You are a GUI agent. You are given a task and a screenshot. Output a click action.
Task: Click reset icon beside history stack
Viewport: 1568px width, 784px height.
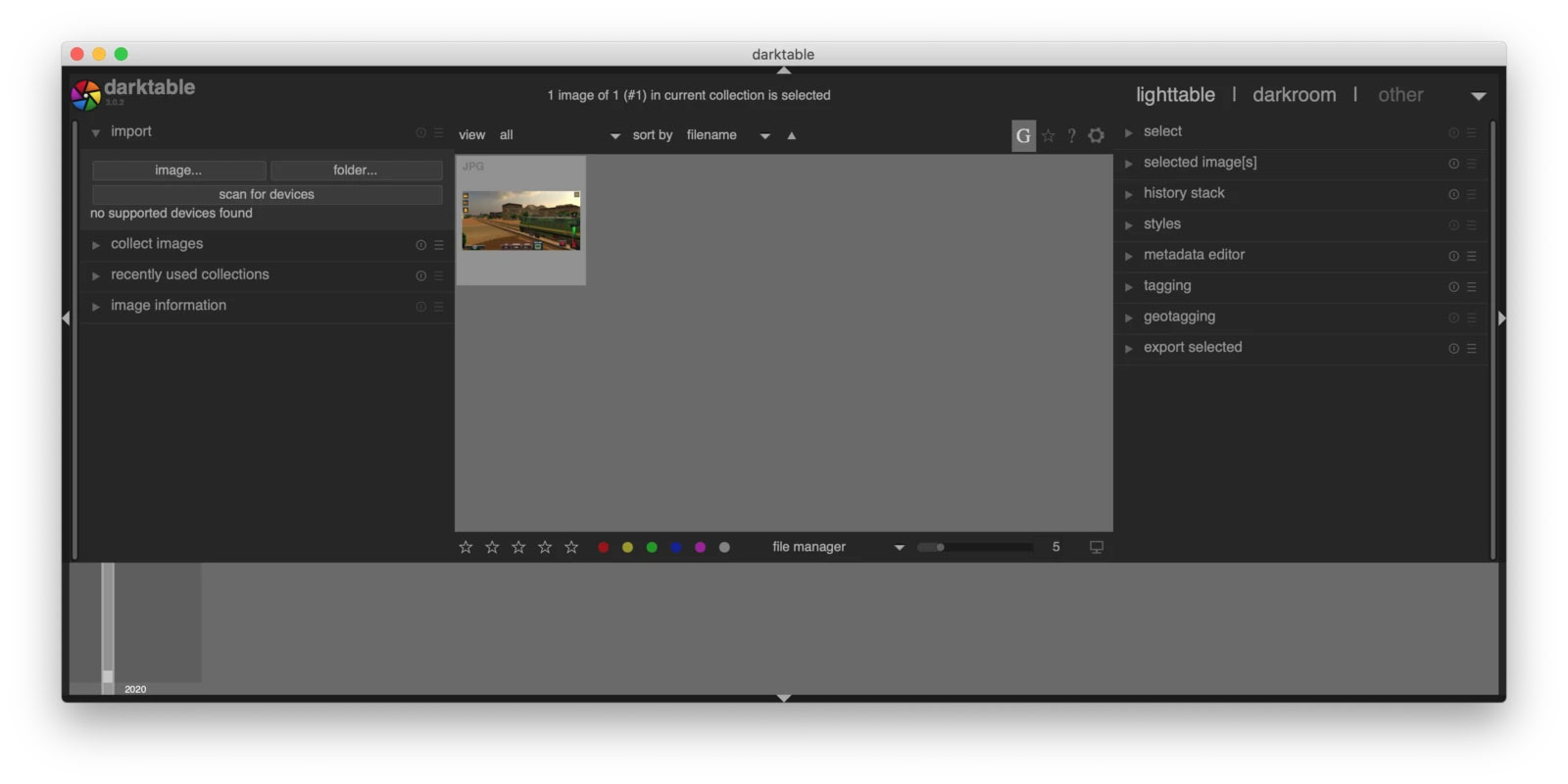pyautogui.click(x=1453, y=194)
